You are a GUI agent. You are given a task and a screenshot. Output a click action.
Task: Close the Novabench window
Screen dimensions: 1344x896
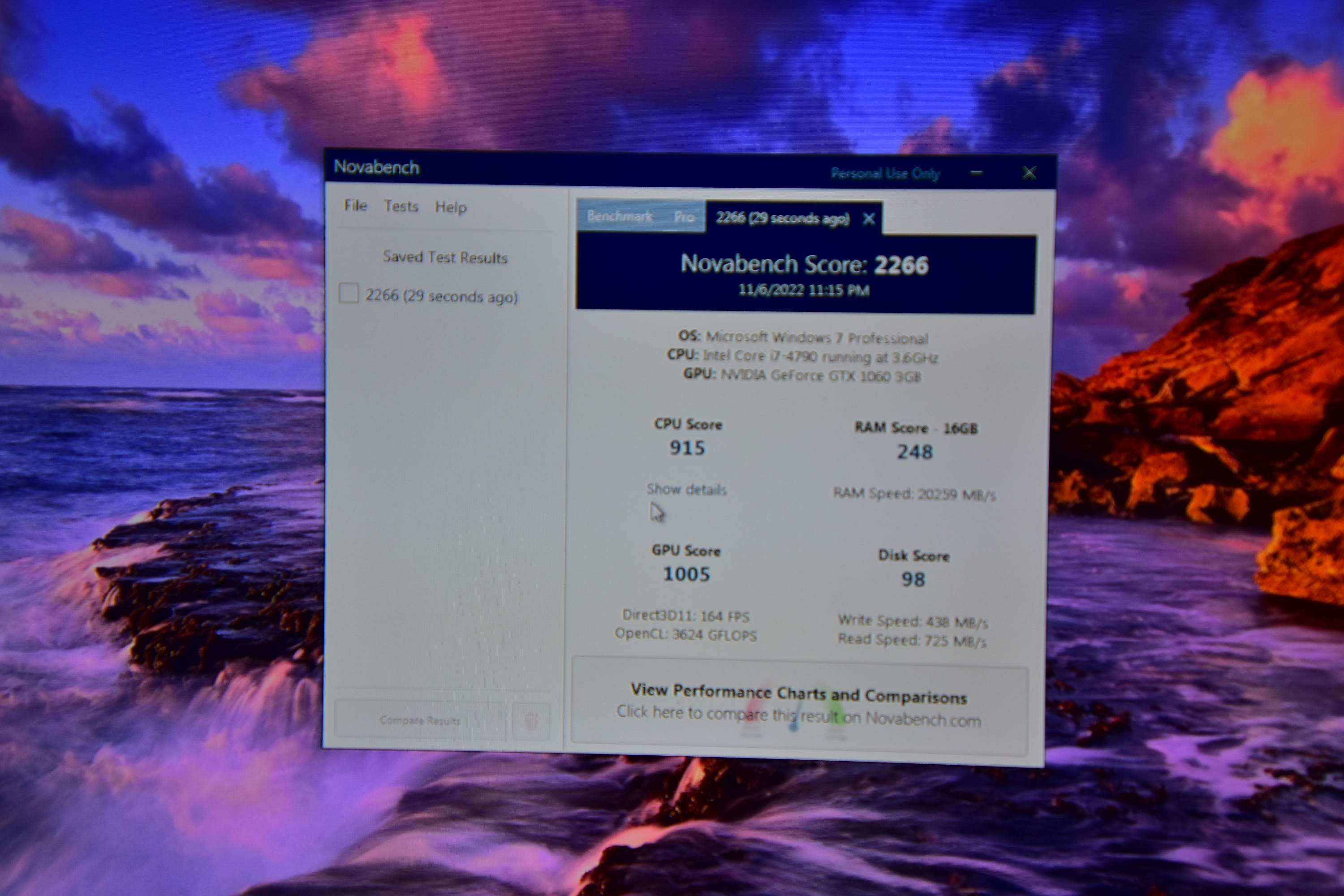1029,172
